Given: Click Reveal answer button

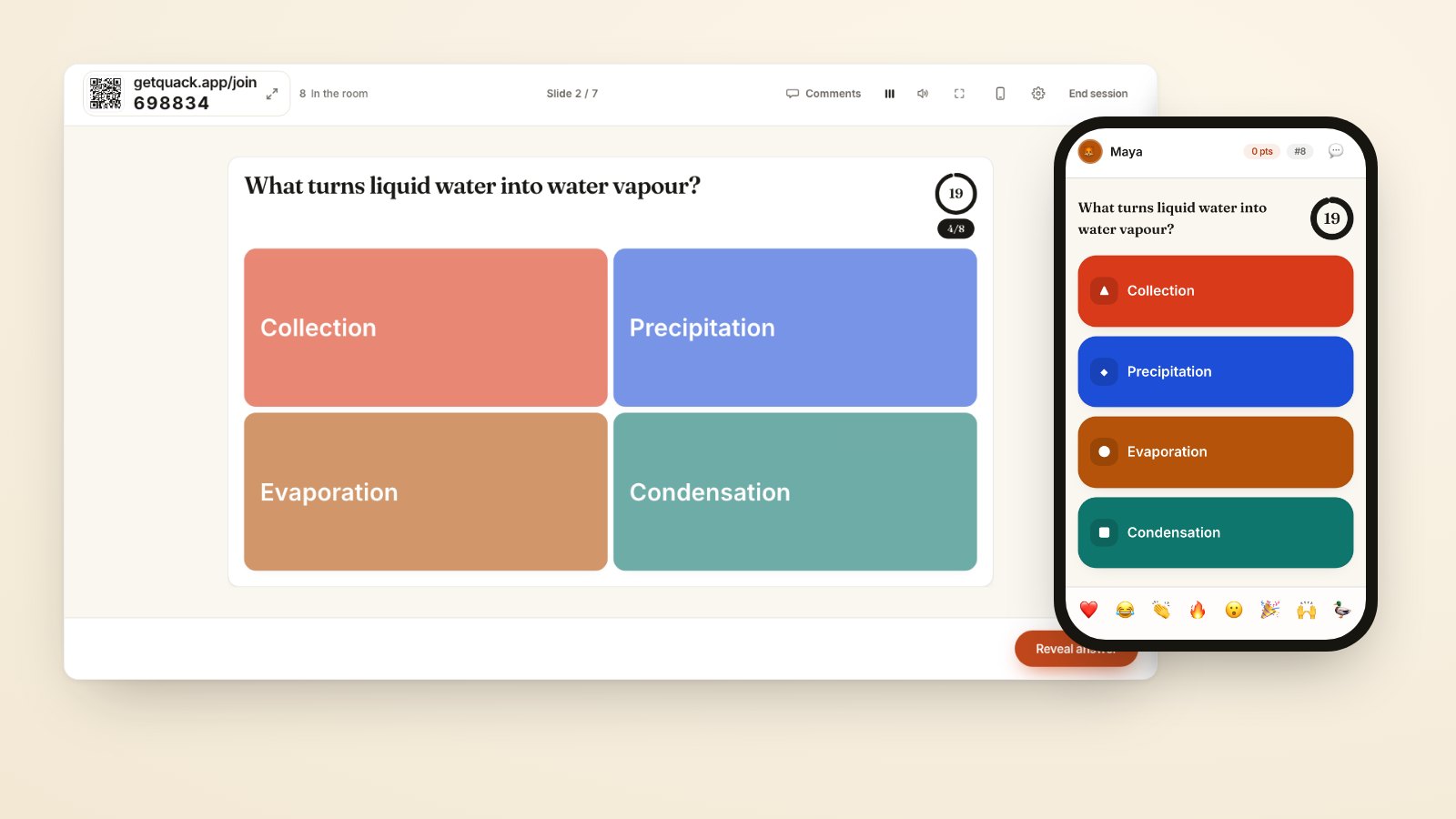Looking at the screenshot, I should point(1076,649).
